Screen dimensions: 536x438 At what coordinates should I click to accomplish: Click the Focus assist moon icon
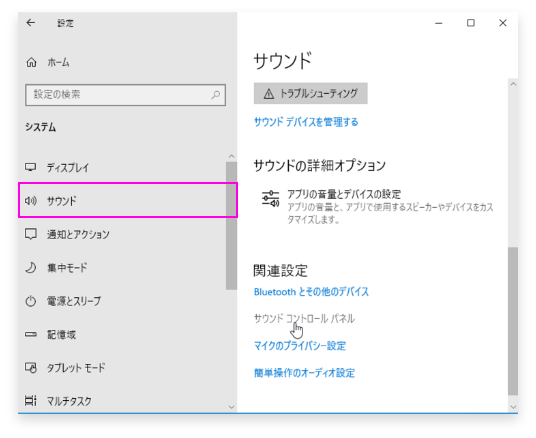coord(31,267)
